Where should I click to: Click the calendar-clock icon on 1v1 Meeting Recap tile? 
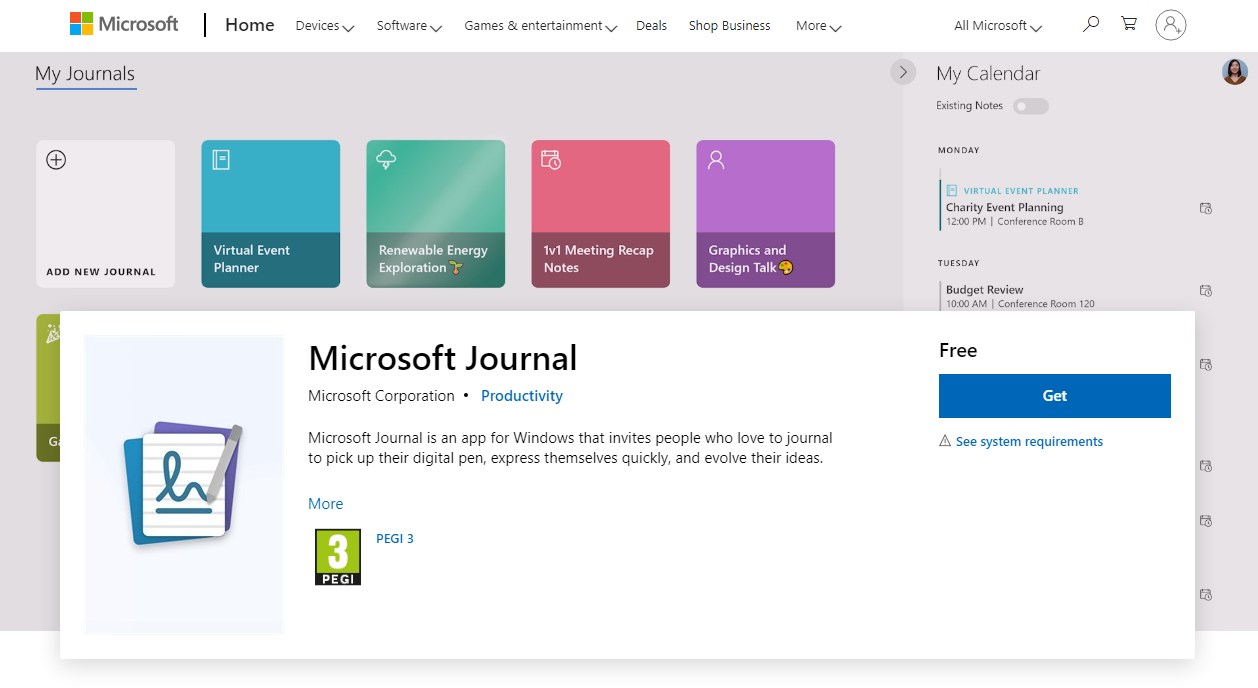click(551, 159)
